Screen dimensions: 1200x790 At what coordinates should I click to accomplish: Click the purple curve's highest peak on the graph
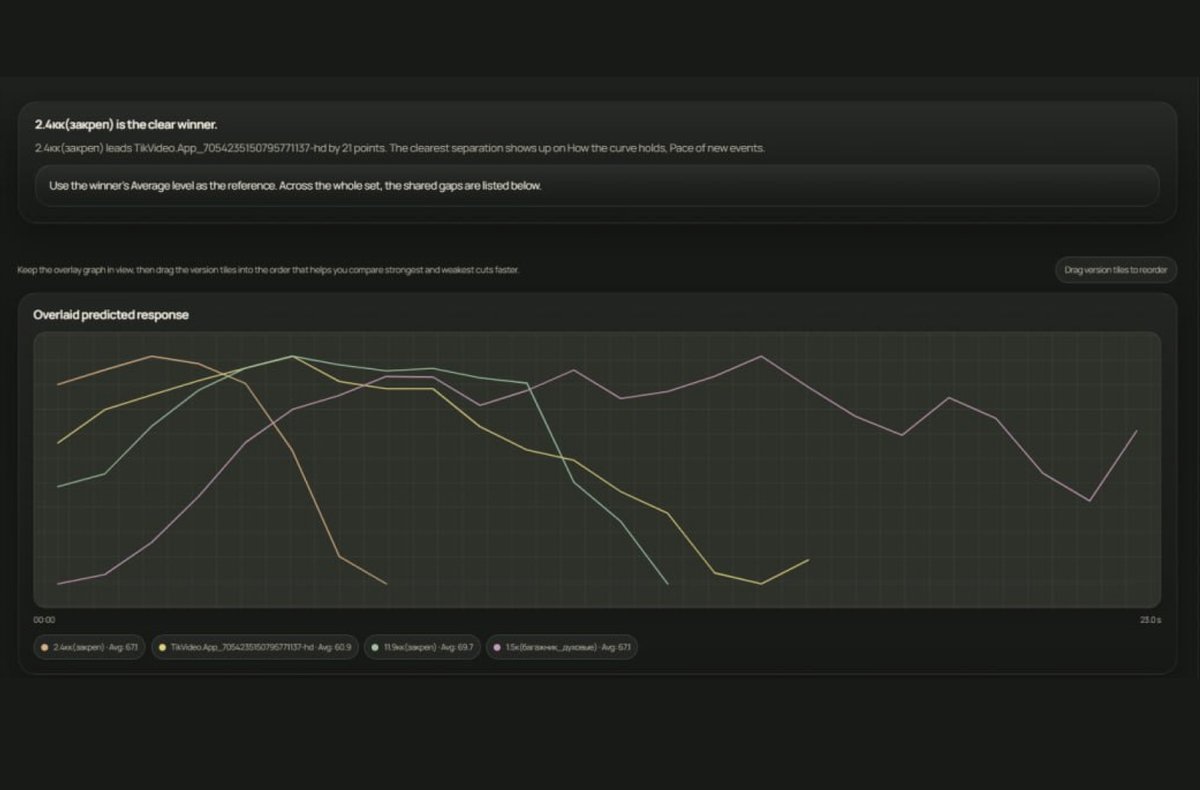tap(762, 356)
